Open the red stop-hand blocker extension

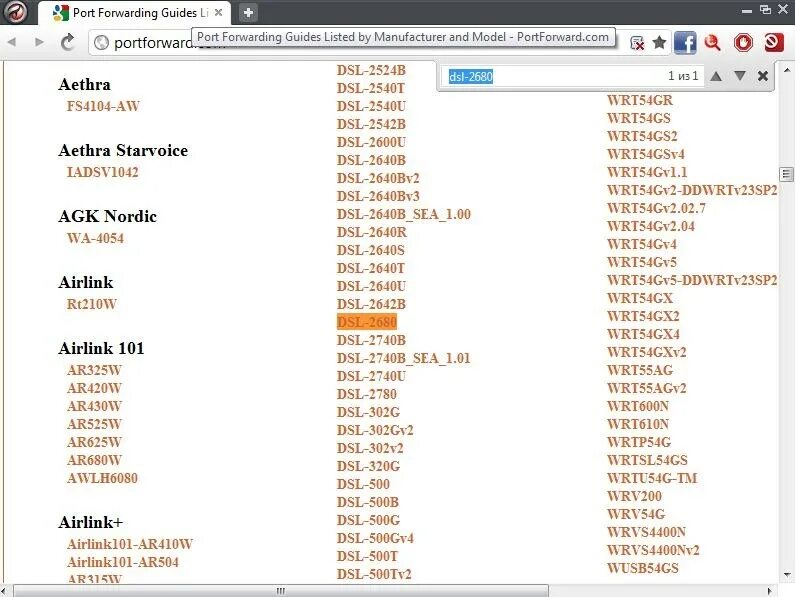pos(743,43)
